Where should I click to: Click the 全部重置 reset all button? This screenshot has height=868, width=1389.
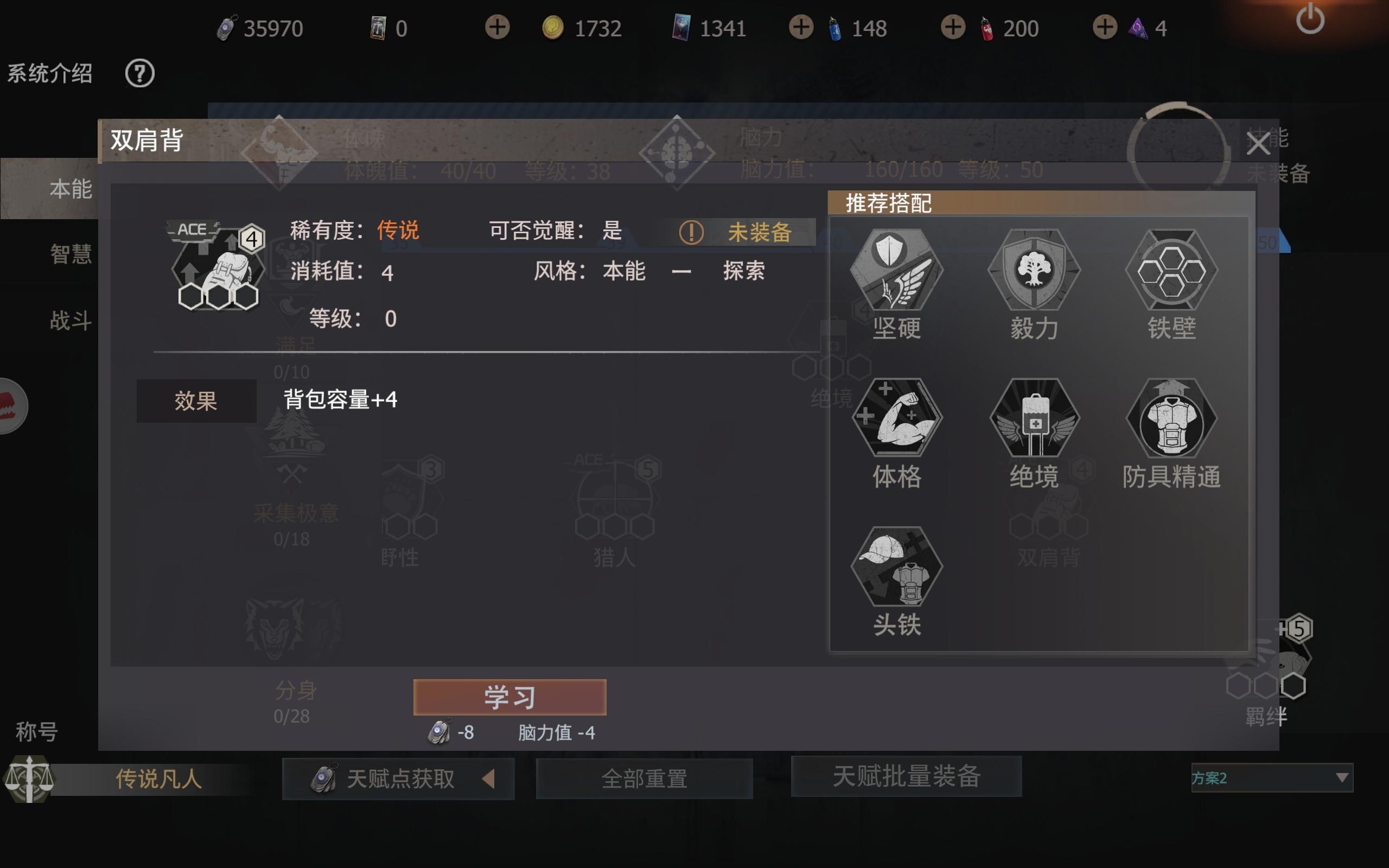pyautogui.click(x=644, y=778)
